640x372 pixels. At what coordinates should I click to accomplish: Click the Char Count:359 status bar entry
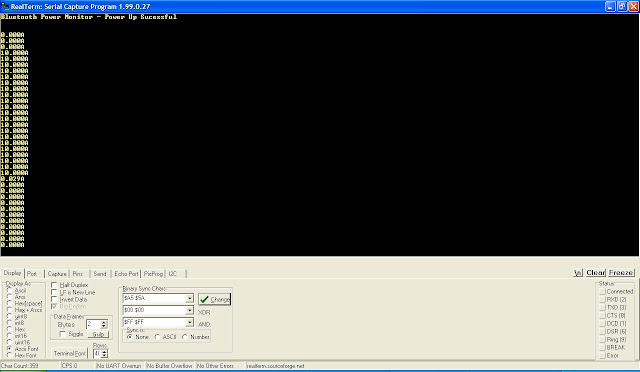coord(20,365)
